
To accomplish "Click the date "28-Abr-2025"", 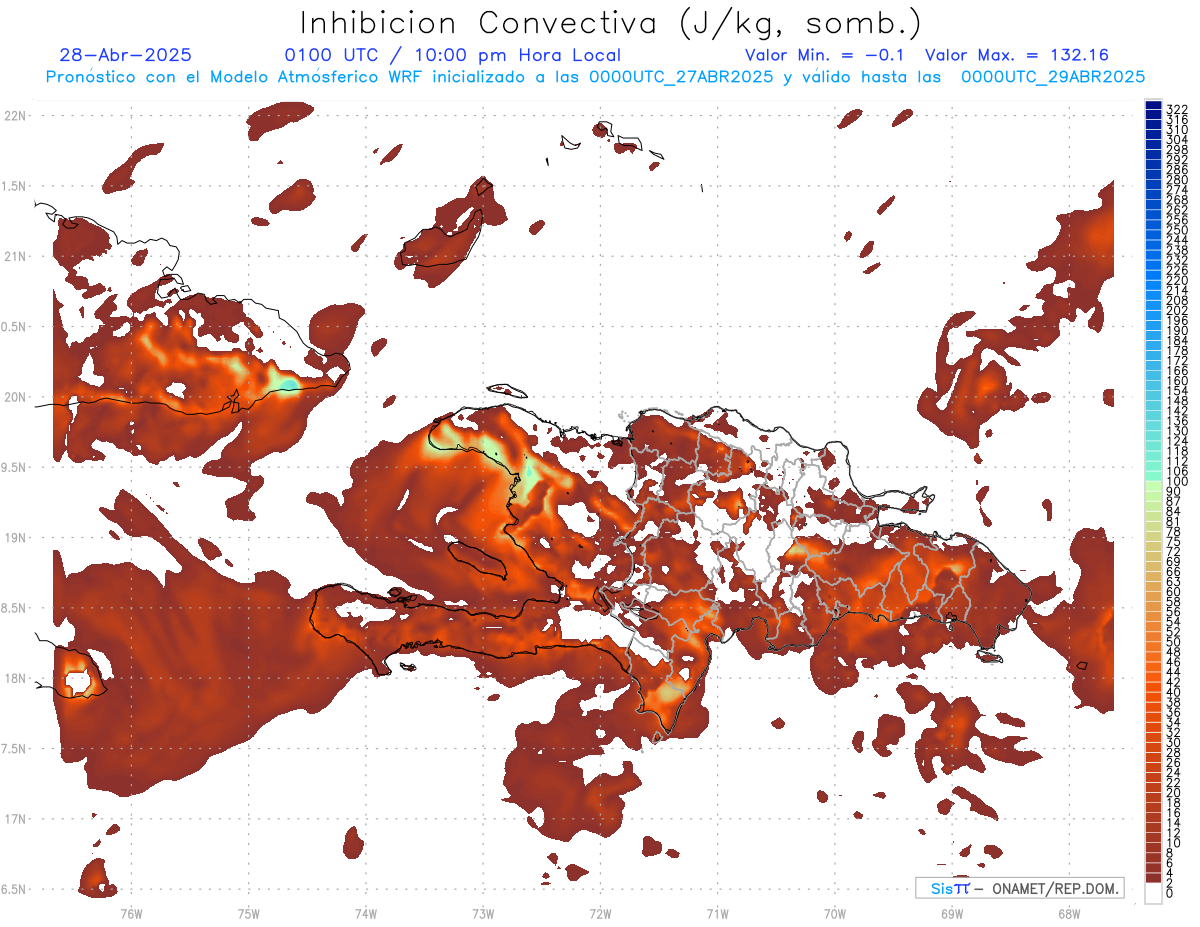I will click(x=126, y=56).
